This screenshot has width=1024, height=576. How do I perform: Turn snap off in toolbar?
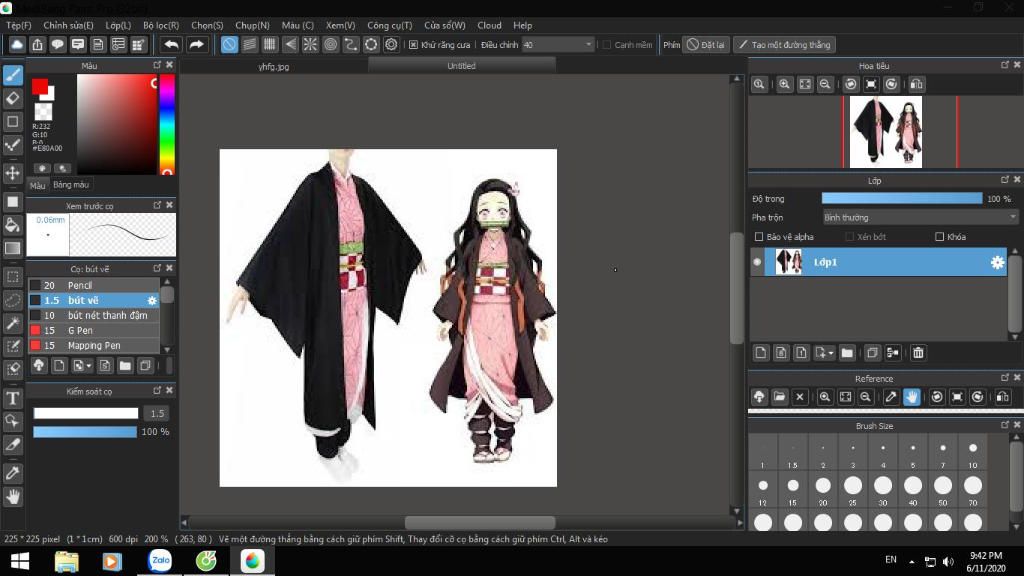click(229, 44)
